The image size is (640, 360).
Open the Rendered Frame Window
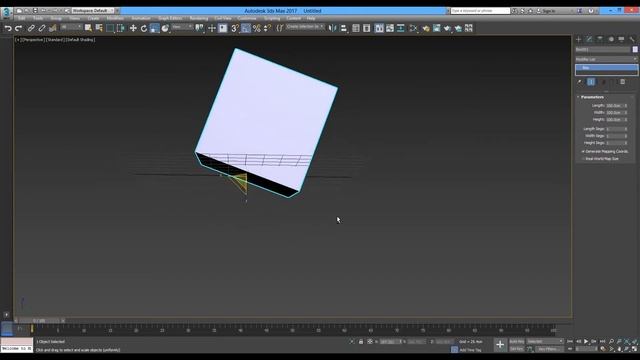(x=436, y=28)
